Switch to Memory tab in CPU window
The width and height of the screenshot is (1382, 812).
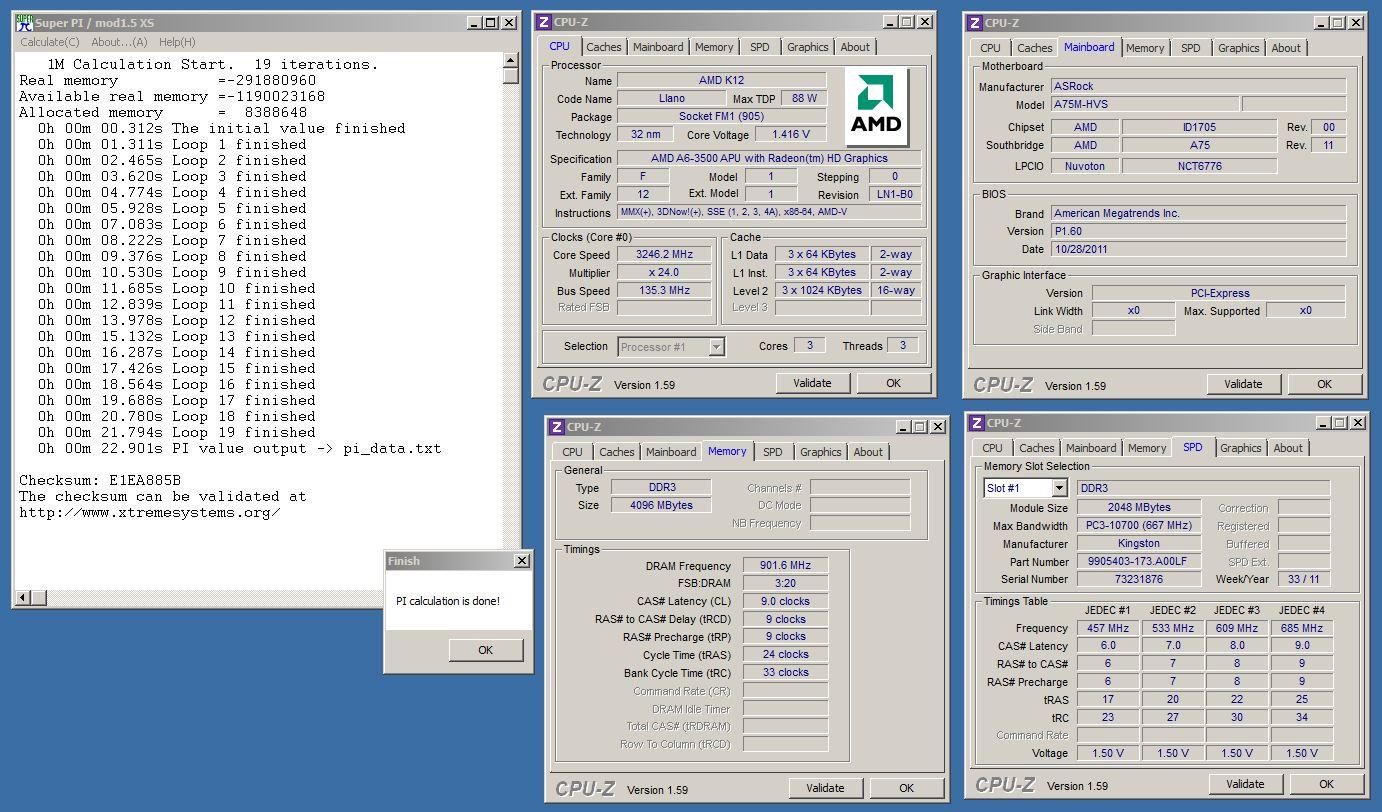tap(714, 47)
